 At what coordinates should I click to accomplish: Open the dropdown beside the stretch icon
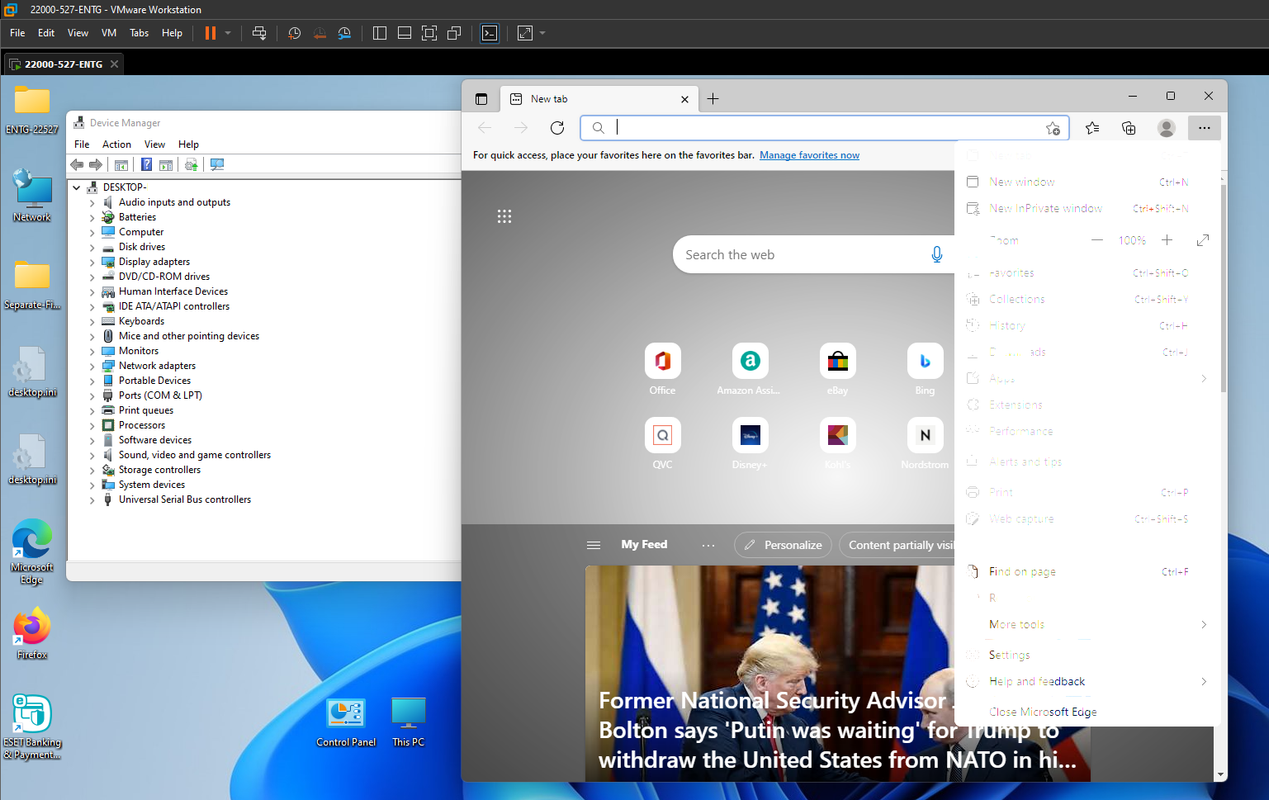coord(543,33)
